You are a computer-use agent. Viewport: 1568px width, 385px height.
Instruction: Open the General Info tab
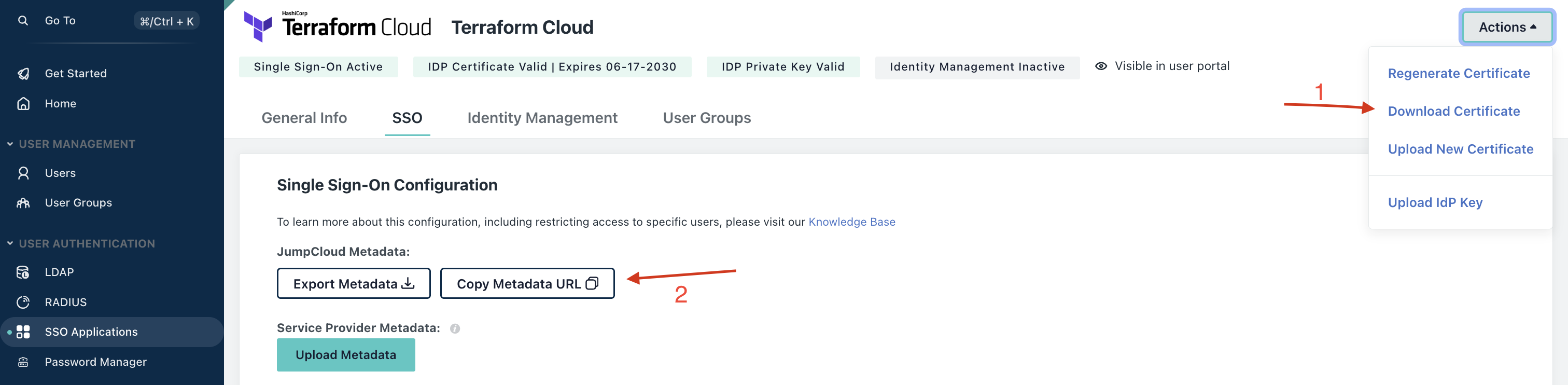(x=304, y=118)
